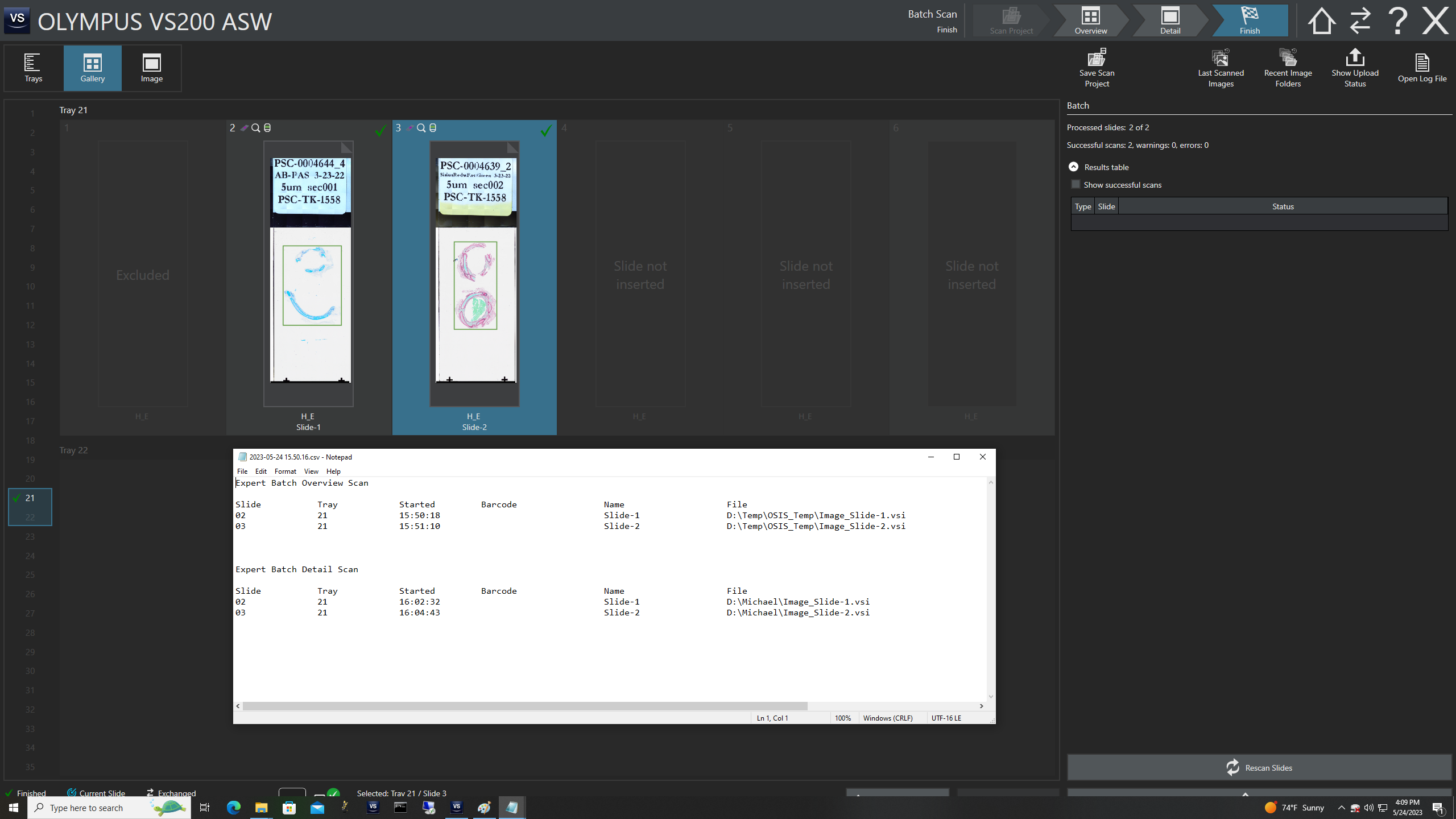Select the Slide-1 thumbnail
The height and width of the screenshot is (819, 1456).
coord(309,273)
